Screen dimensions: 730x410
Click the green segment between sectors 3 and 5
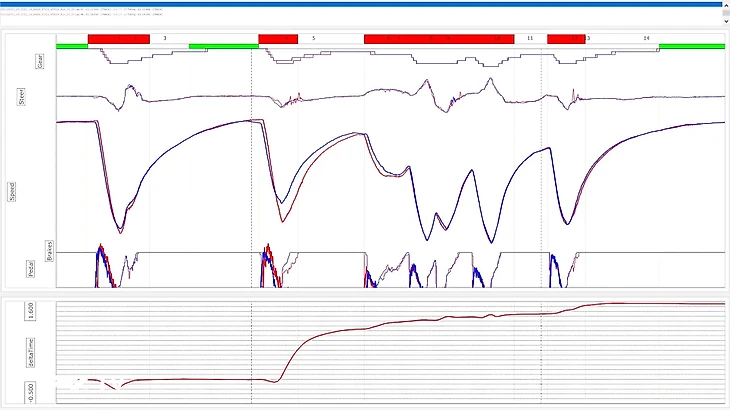(223, 46)
